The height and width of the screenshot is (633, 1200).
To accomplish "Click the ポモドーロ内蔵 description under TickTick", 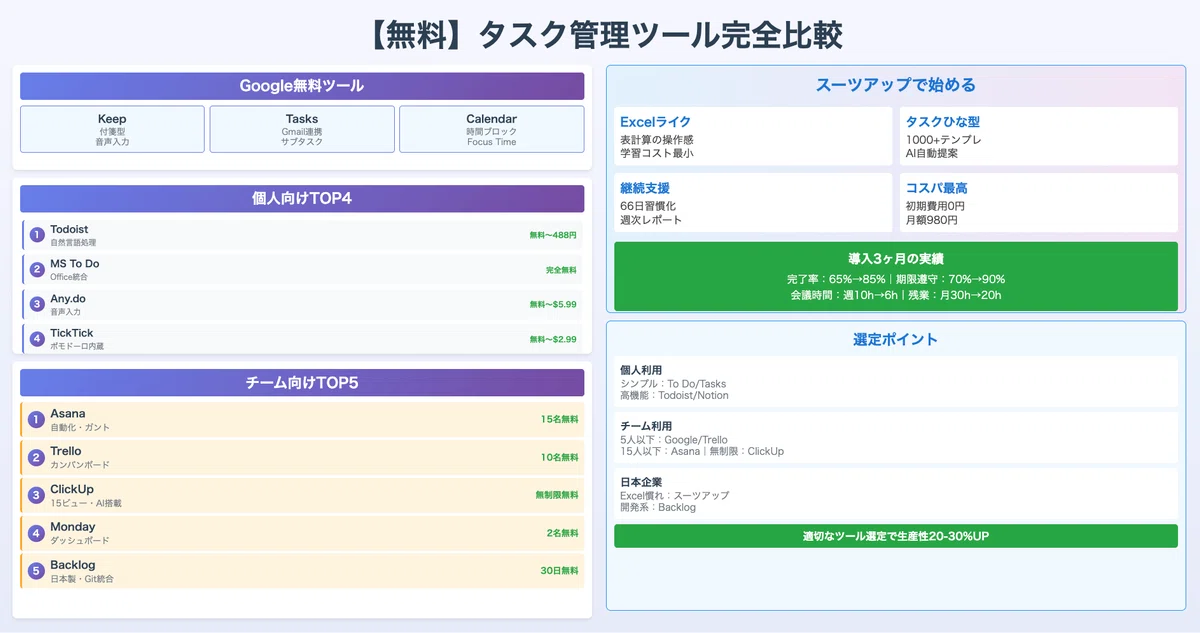I will (77, 346).
